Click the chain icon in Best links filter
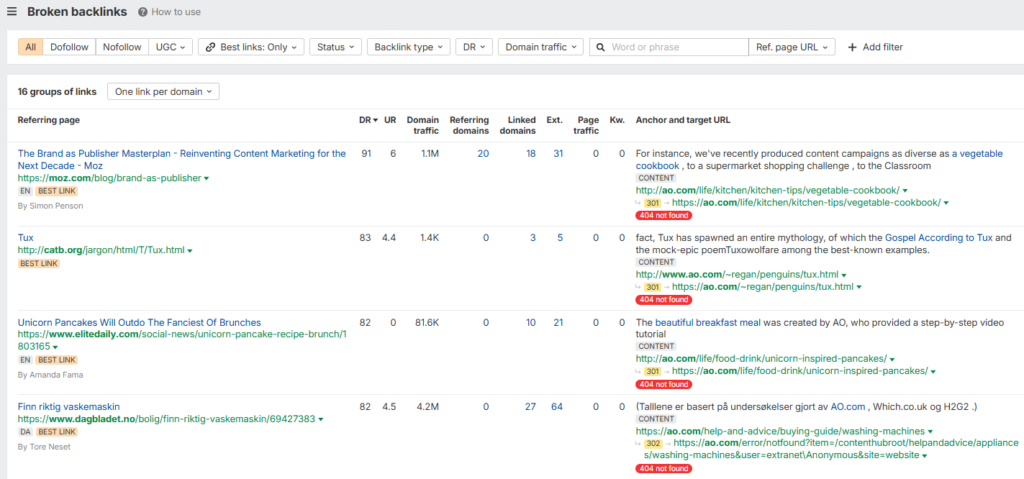Viewport: 1024px width, 479px height. (x=210, y=47)
